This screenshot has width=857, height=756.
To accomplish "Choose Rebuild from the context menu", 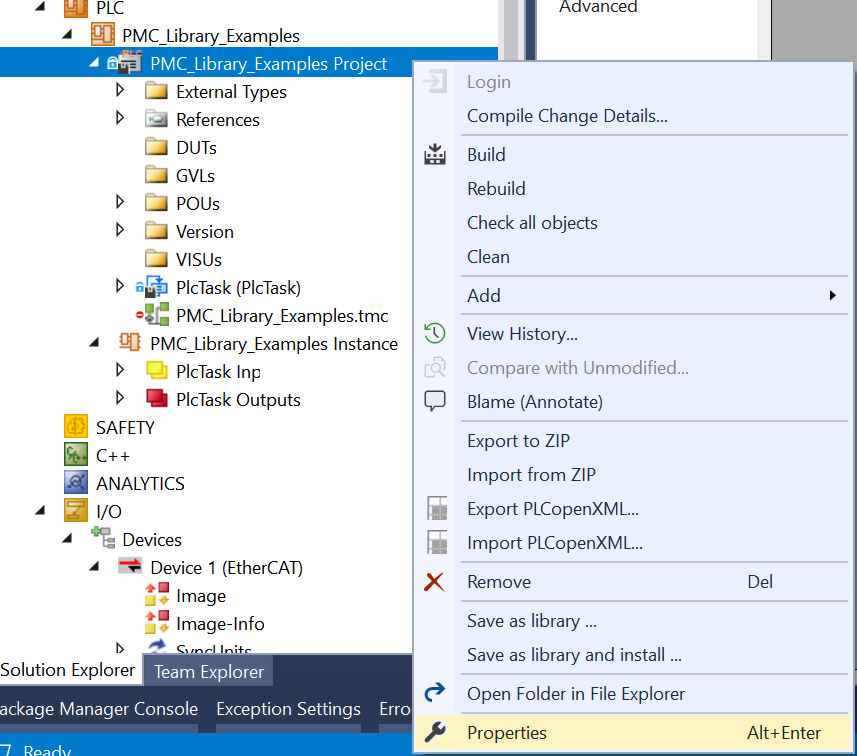I will click(x=496, y=189).
